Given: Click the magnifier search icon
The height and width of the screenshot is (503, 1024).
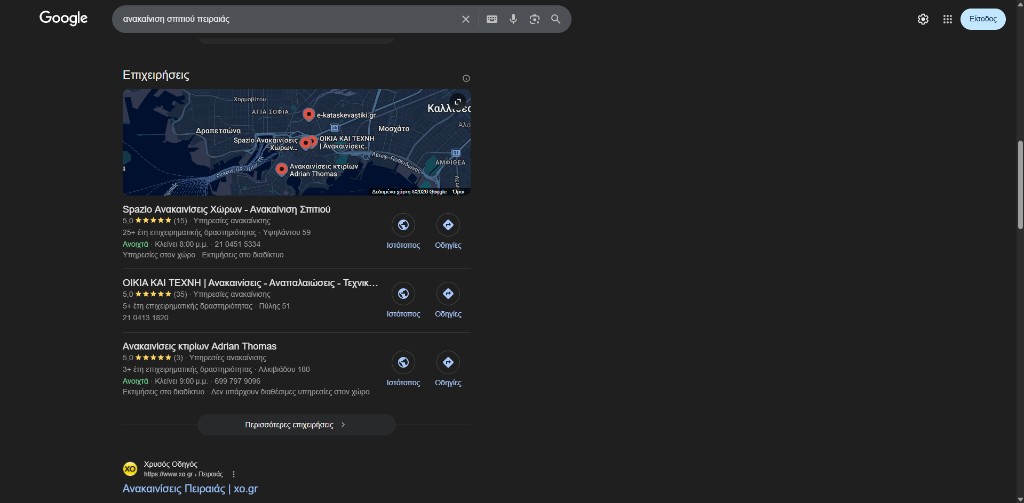Looking at the screenshot, I should point(556,19).
